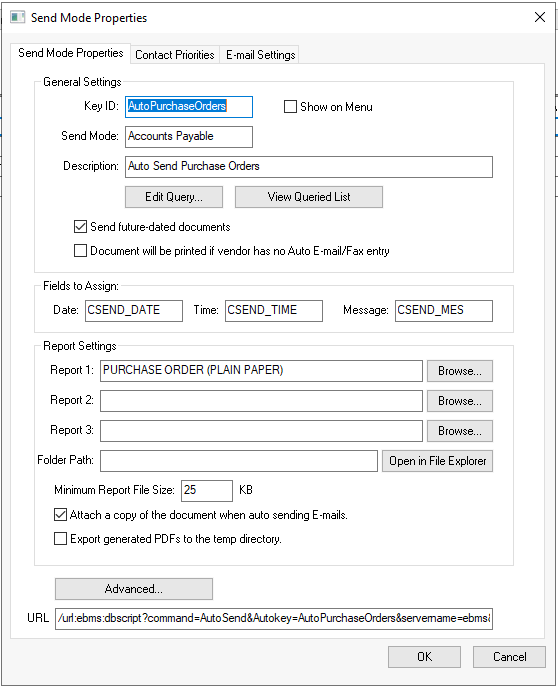The image size is (558, 690).
Task: Click the Time field CSEND_TIME
Action: pos(274,311)
